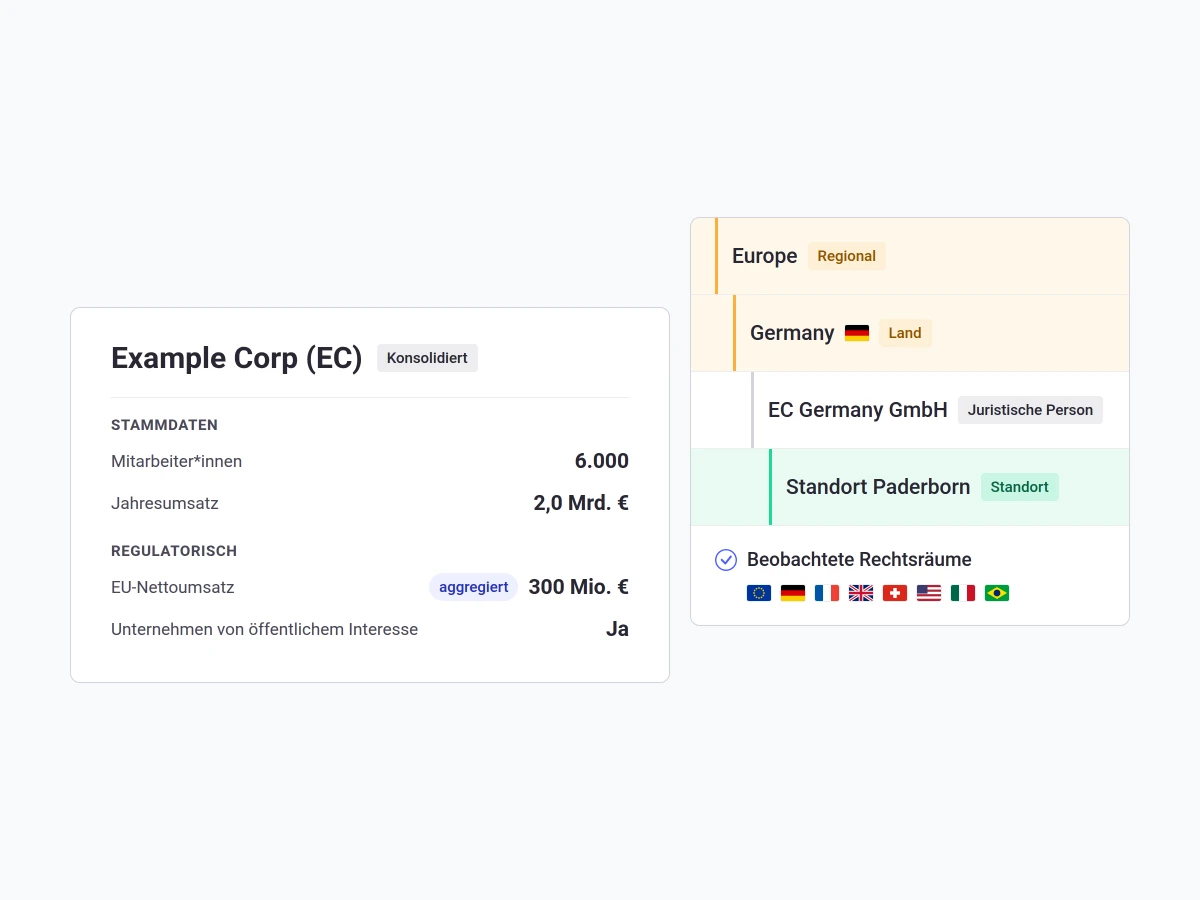Click the Italian flag icon

coord(963,593)
